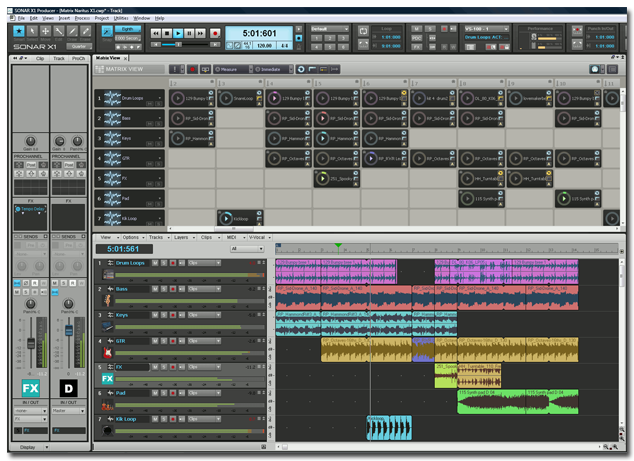Viewport: 634px width, 461px height.
Task: Start playback with the Play button
Action: coord(178,34)
